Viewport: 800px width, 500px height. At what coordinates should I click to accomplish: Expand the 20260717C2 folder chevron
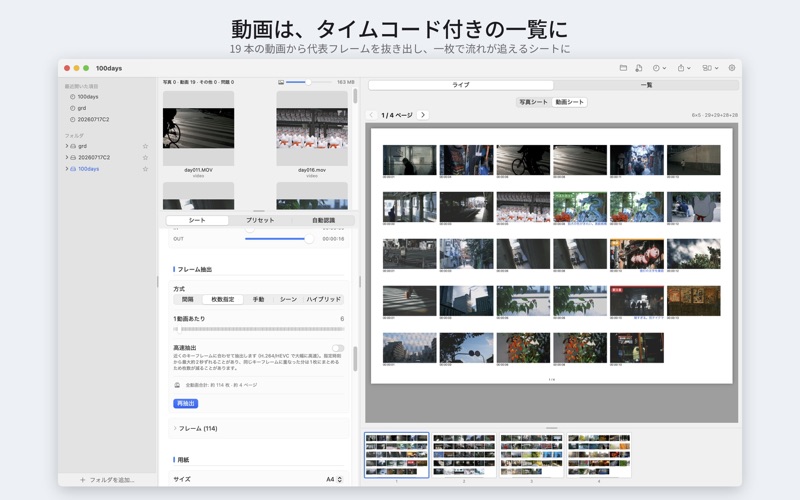[x=66, y=157]
